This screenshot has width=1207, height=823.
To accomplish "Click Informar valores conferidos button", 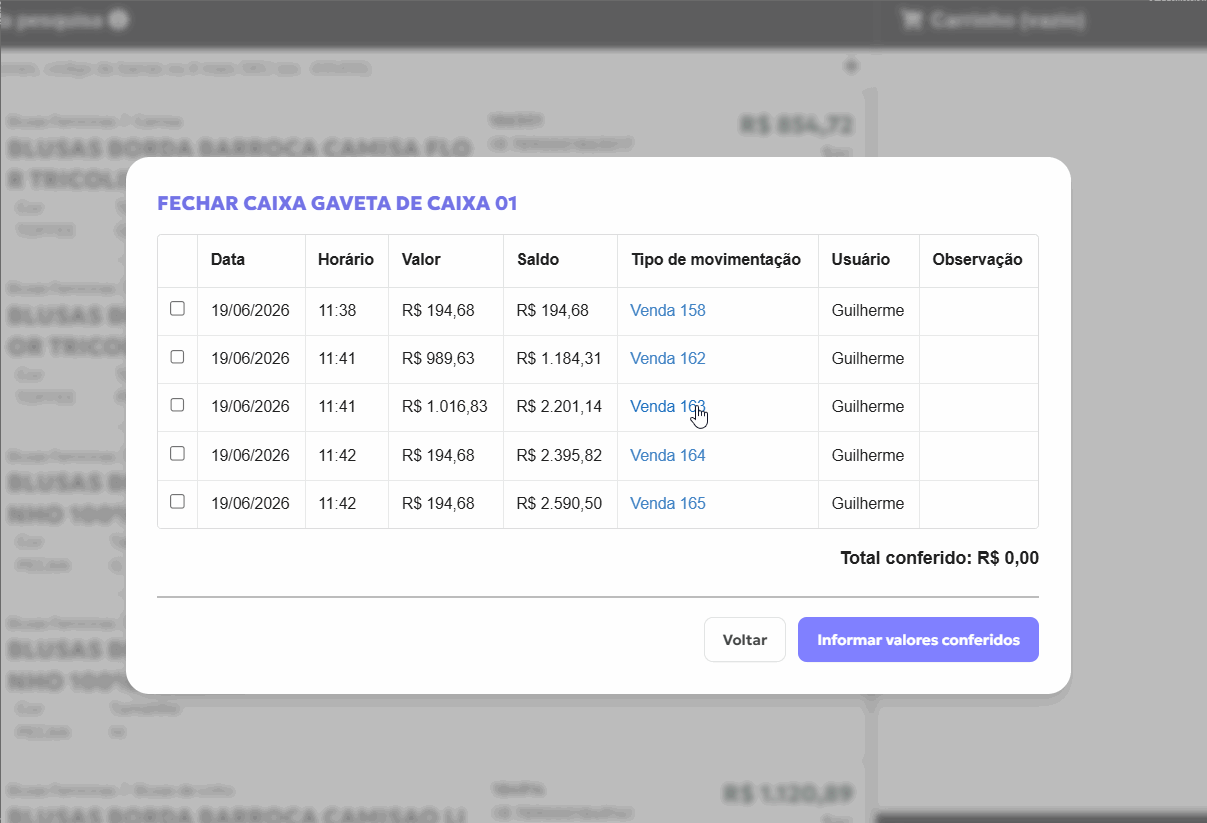I will (918, 640).
